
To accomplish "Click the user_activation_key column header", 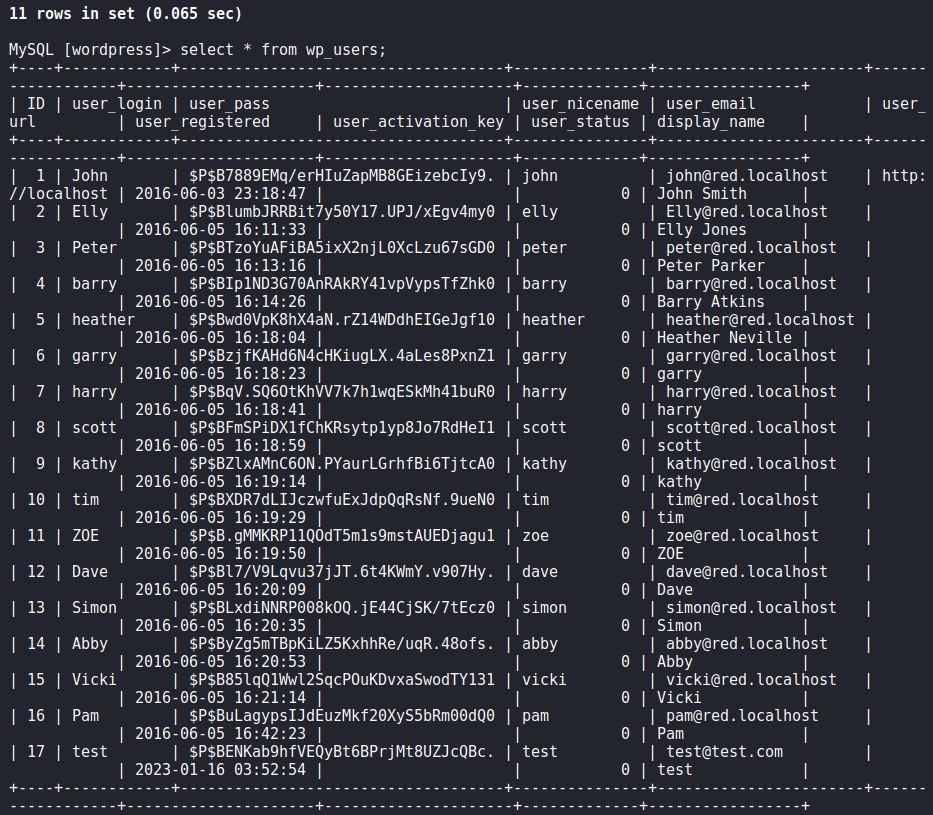I will [418, 122].
